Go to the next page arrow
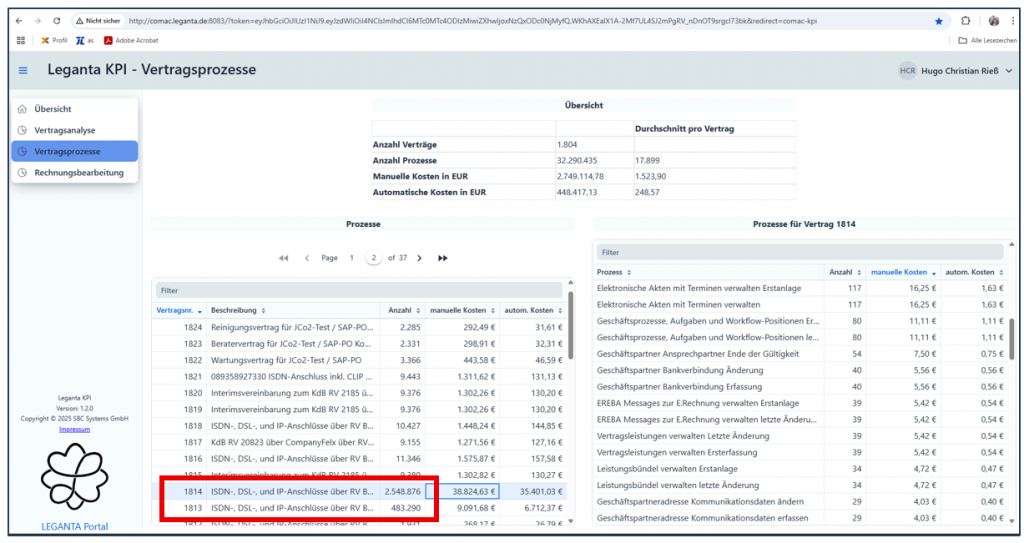Viewport: 1024px width, 543px height. coord(419,258)
